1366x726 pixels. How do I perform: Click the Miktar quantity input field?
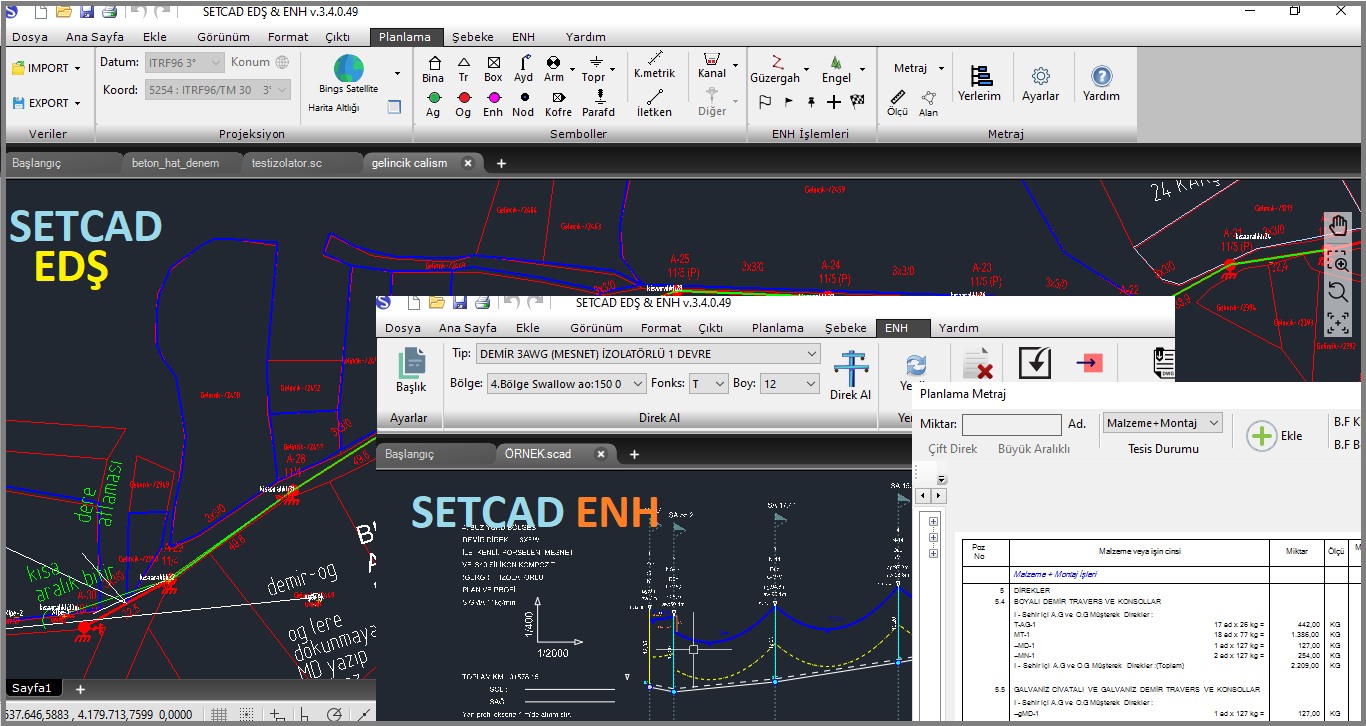[1012, 425]
